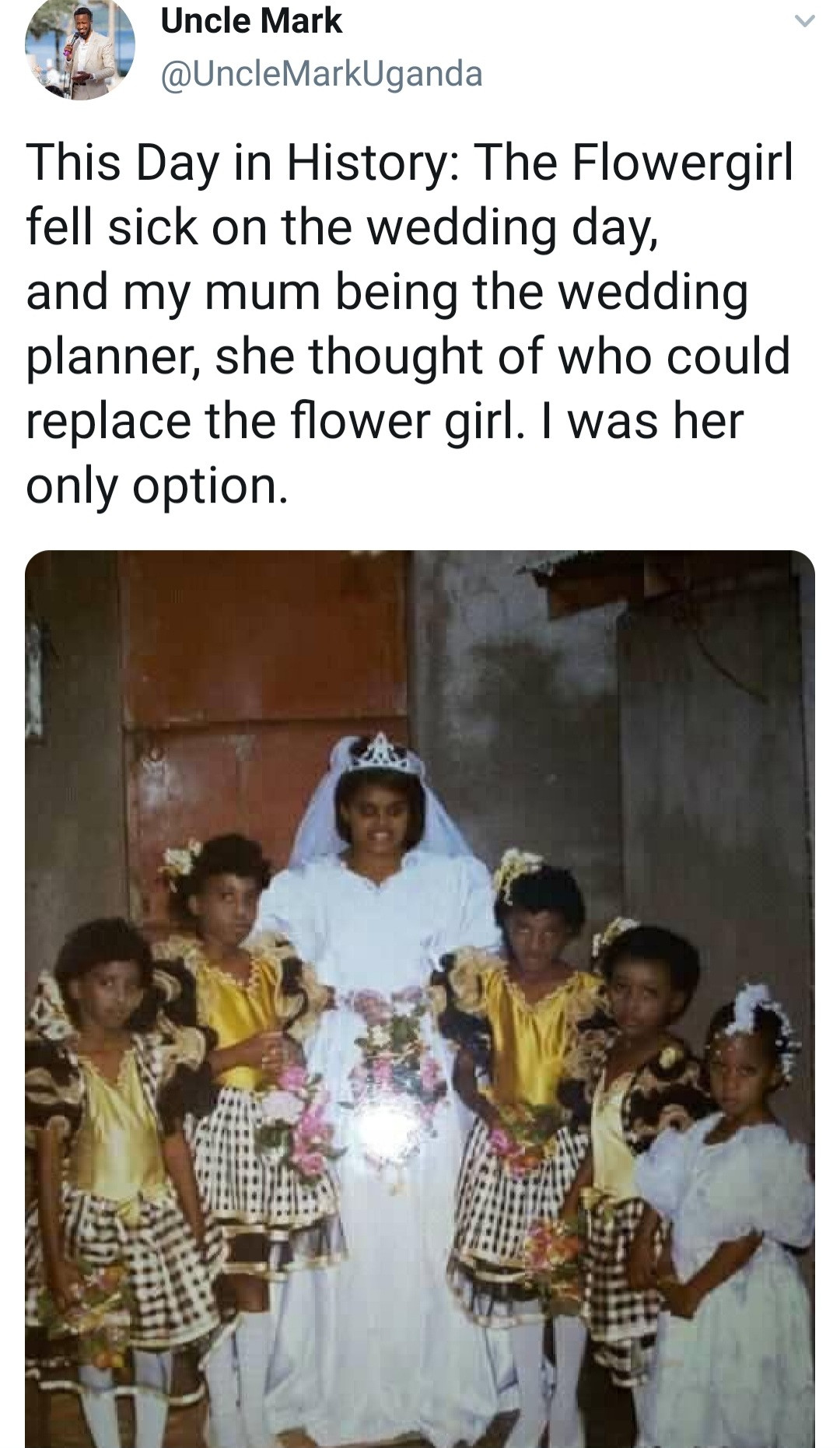Viewport: 840px width, 1448px height.
Task: Open Uncle Mark's profile picture
Action: click(x=80, y=48)
